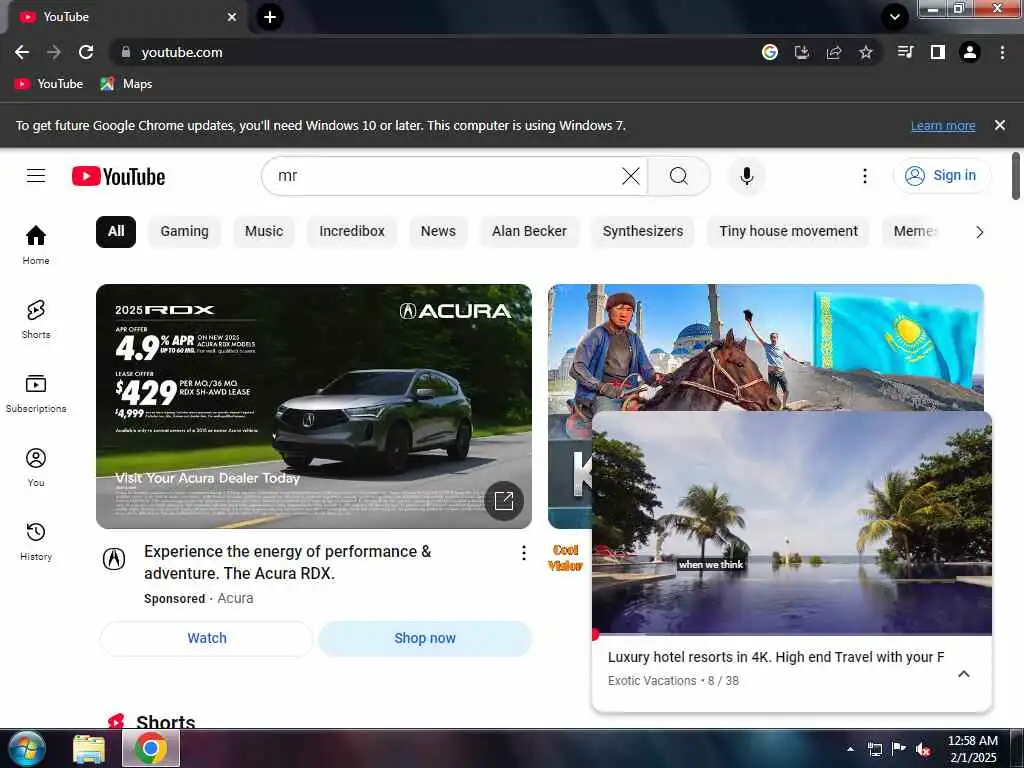Click the Watch button under Acura ad
The height and width of the screenshot is (768, 1024).
coord(207,638)
